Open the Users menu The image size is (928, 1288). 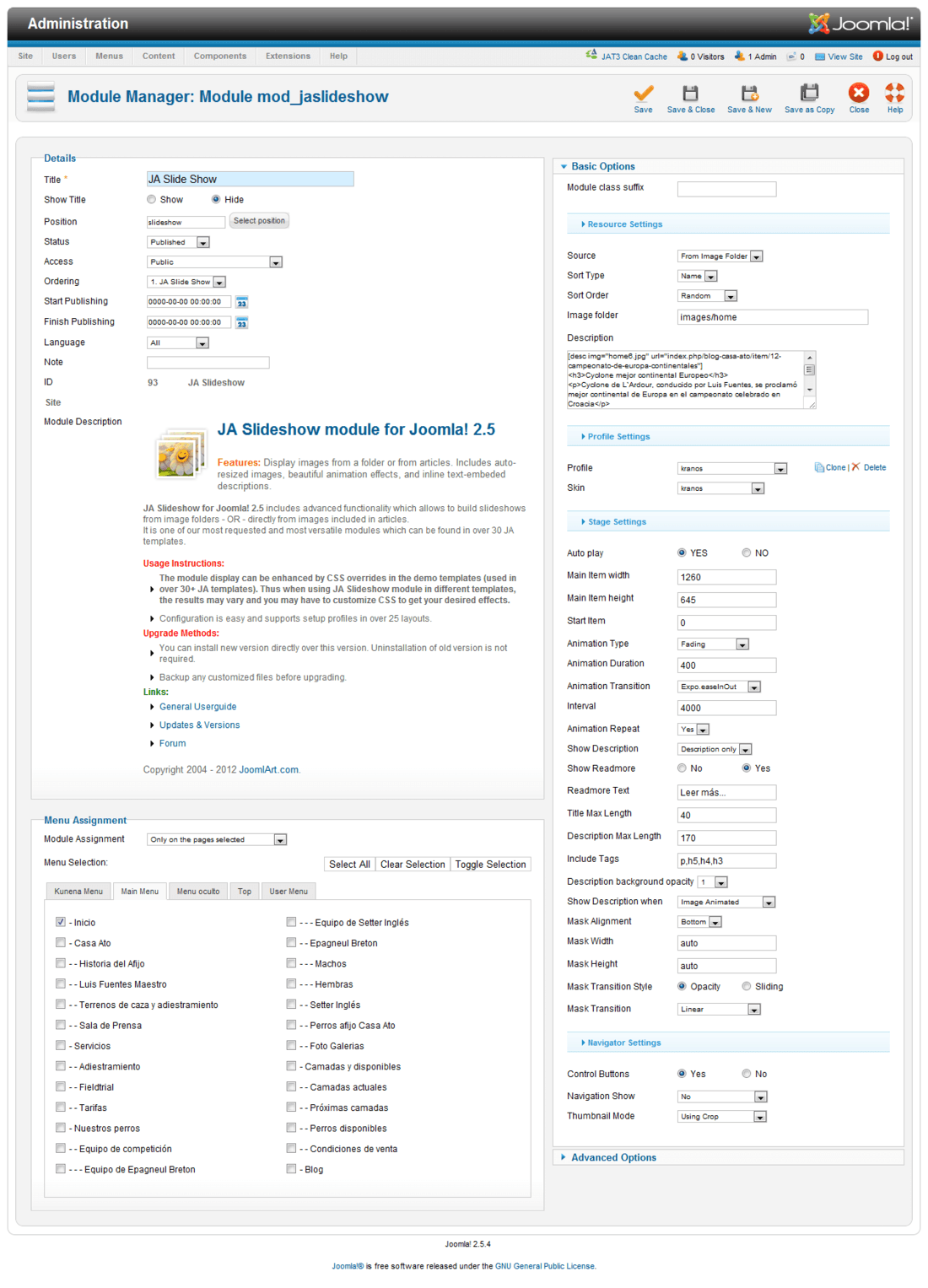(x=64, y=56)
